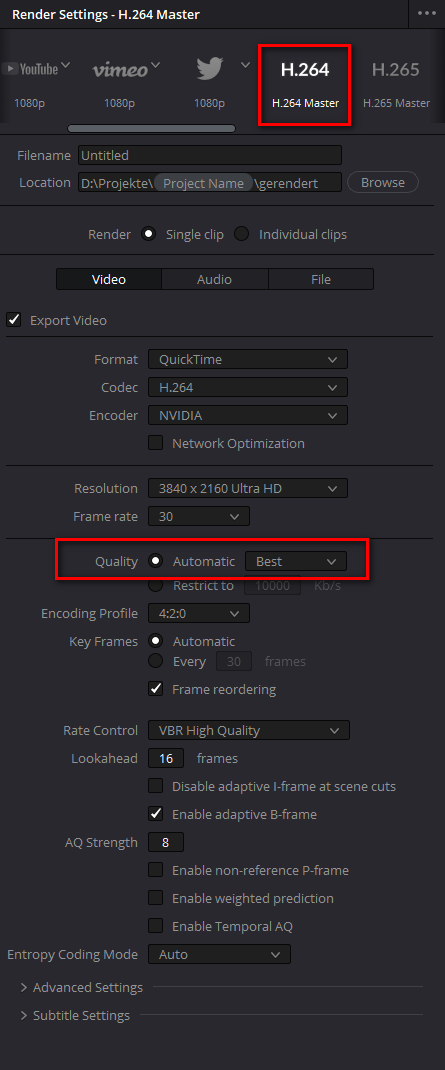Open Twitter preset resolution dropdown arrow
The width and height of the screenshot is (445, 1070).
(x=245, y=66)
